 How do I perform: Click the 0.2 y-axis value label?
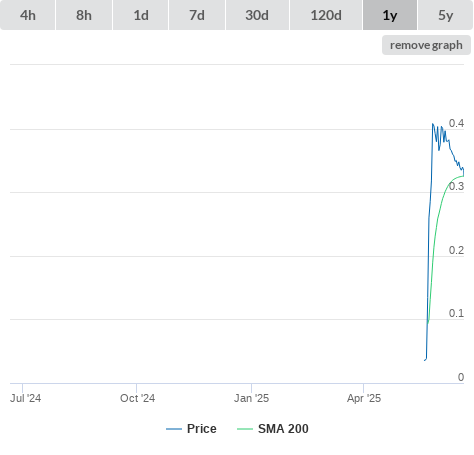(x=456, y=250)
